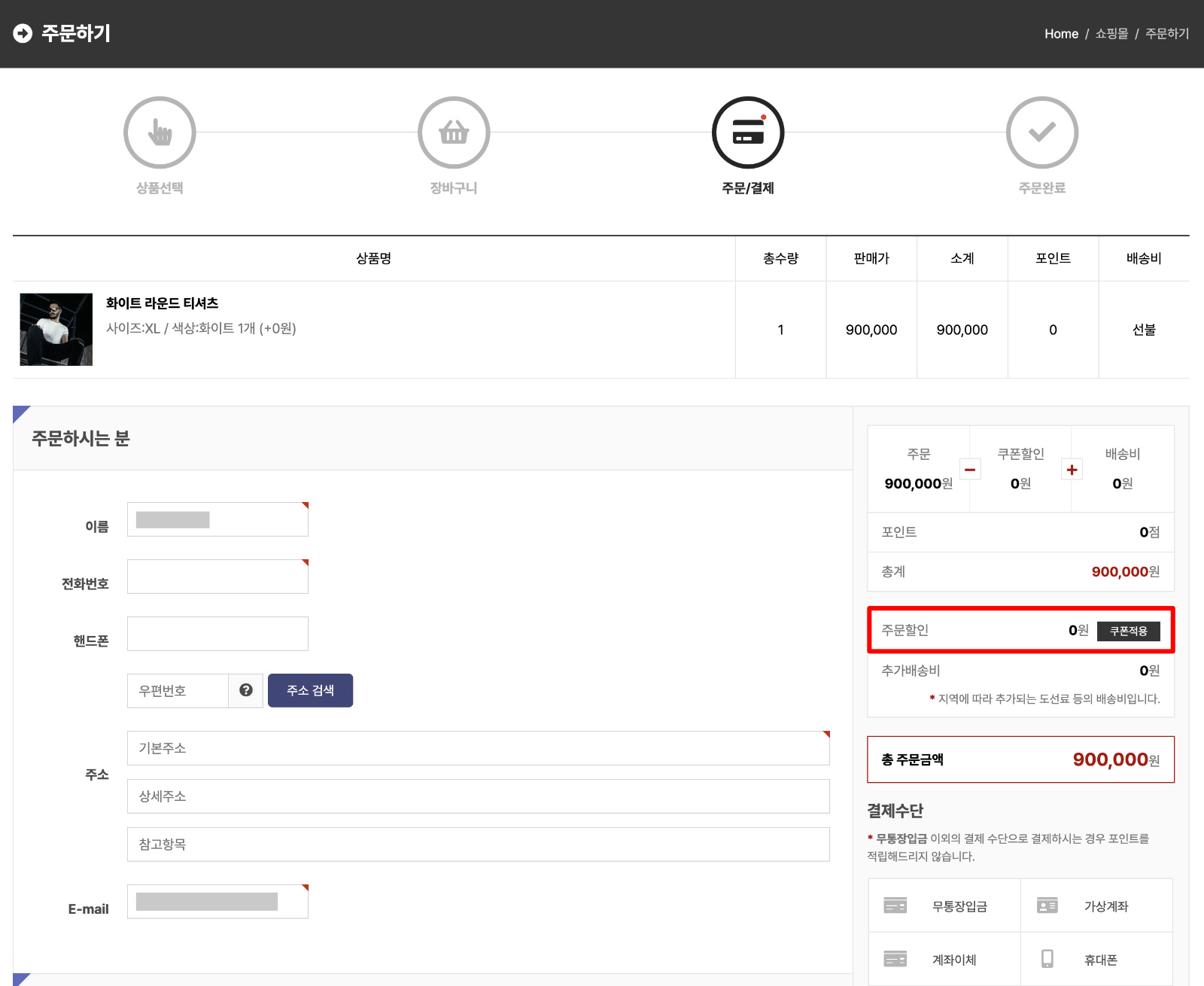Click the 사이즈:XL / 색상:화이트 option text
1204x986 pixels.
(201, 328)
